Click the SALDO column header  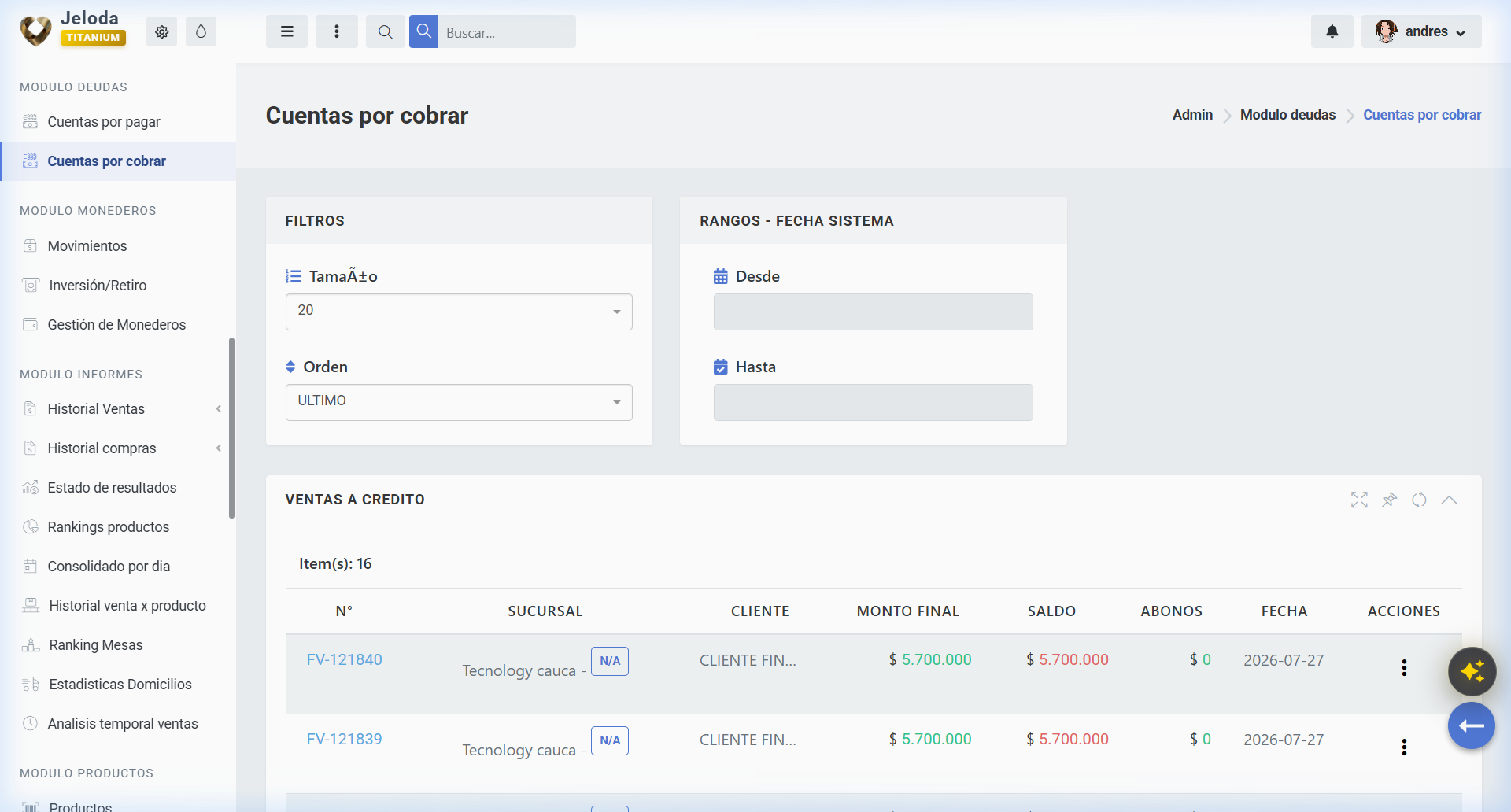coord(1051,611)
